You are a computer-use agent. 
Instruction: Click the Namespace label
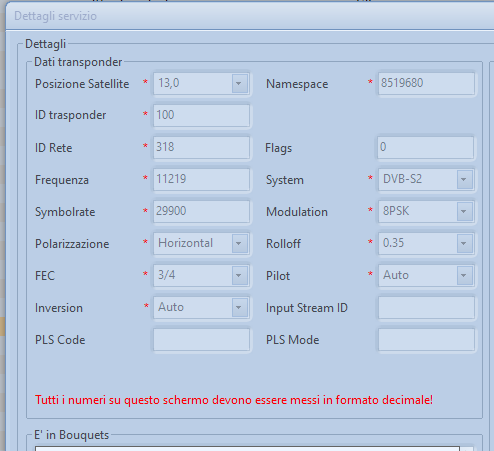tap(297, 84)
